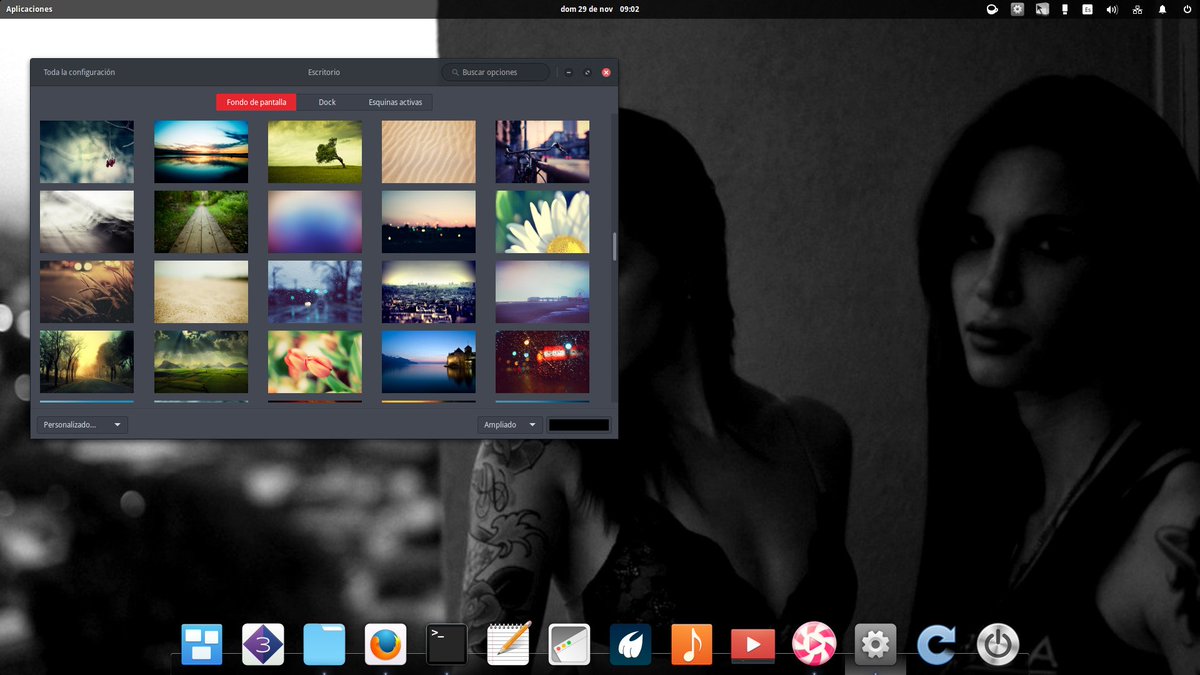Select the white daisy flower wallpaper
The image size is (1200, 675).
pos(543,222)
